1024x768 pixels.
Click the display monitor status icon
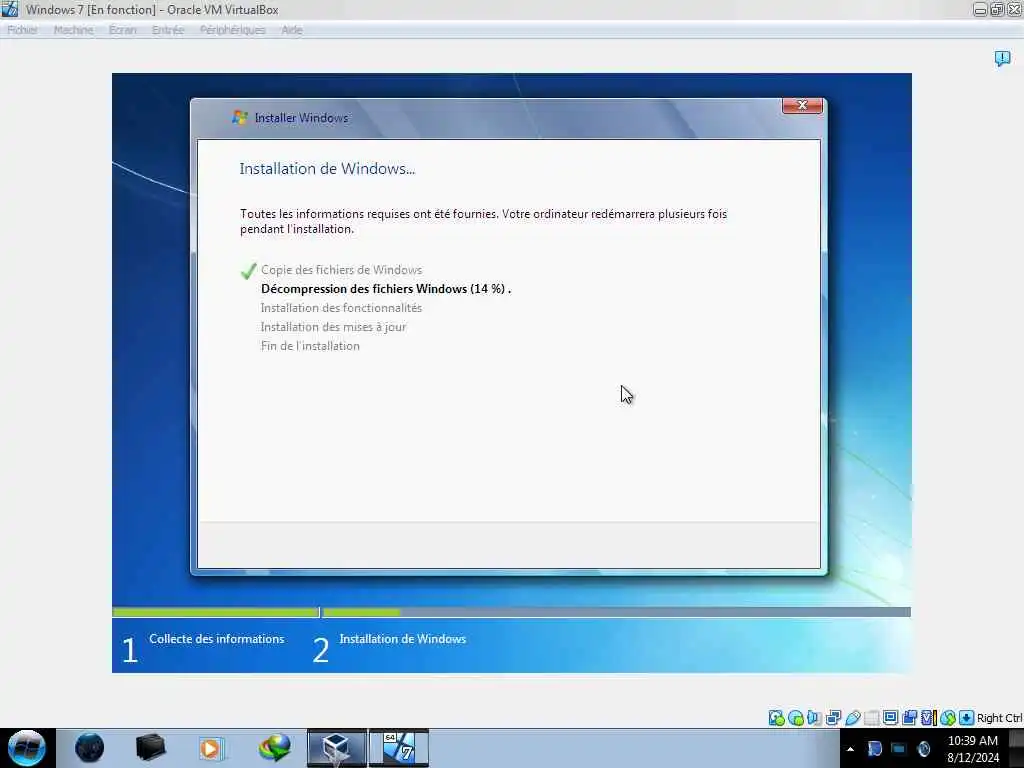(890, 718)
